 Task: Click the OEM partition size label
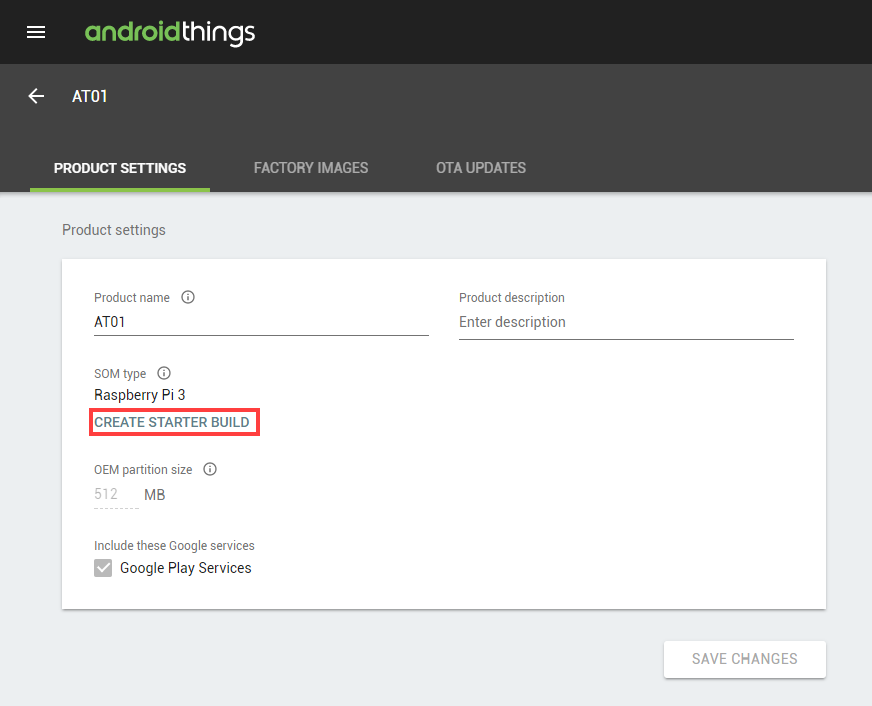point(143,470)
